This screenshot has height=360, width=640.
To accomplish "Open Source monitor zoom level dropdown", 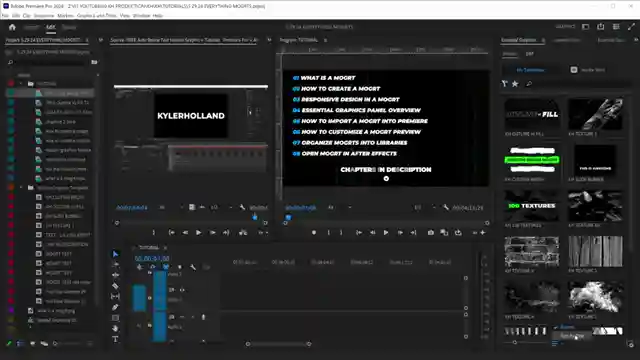I will click(170, 207).
